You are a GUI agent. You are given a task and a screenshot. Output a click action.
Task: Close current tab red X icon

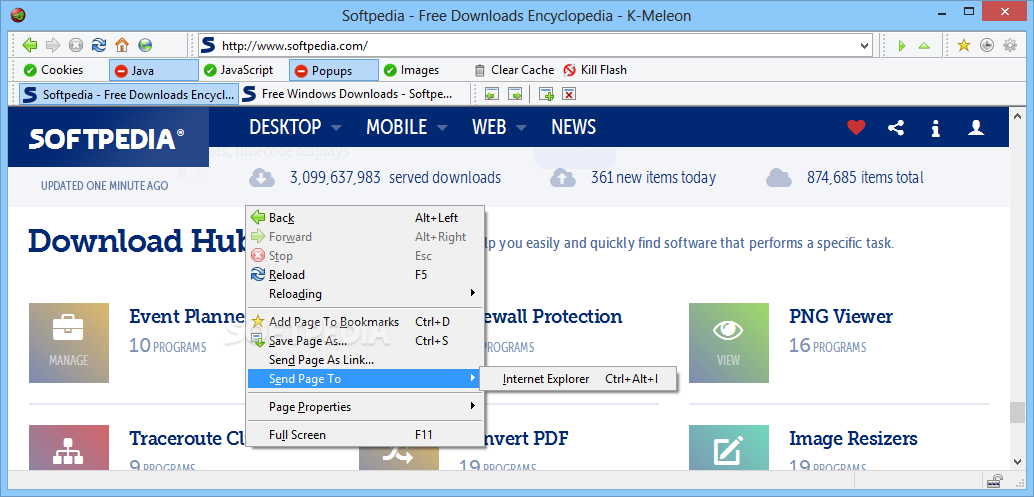click(x=569, y=94)
